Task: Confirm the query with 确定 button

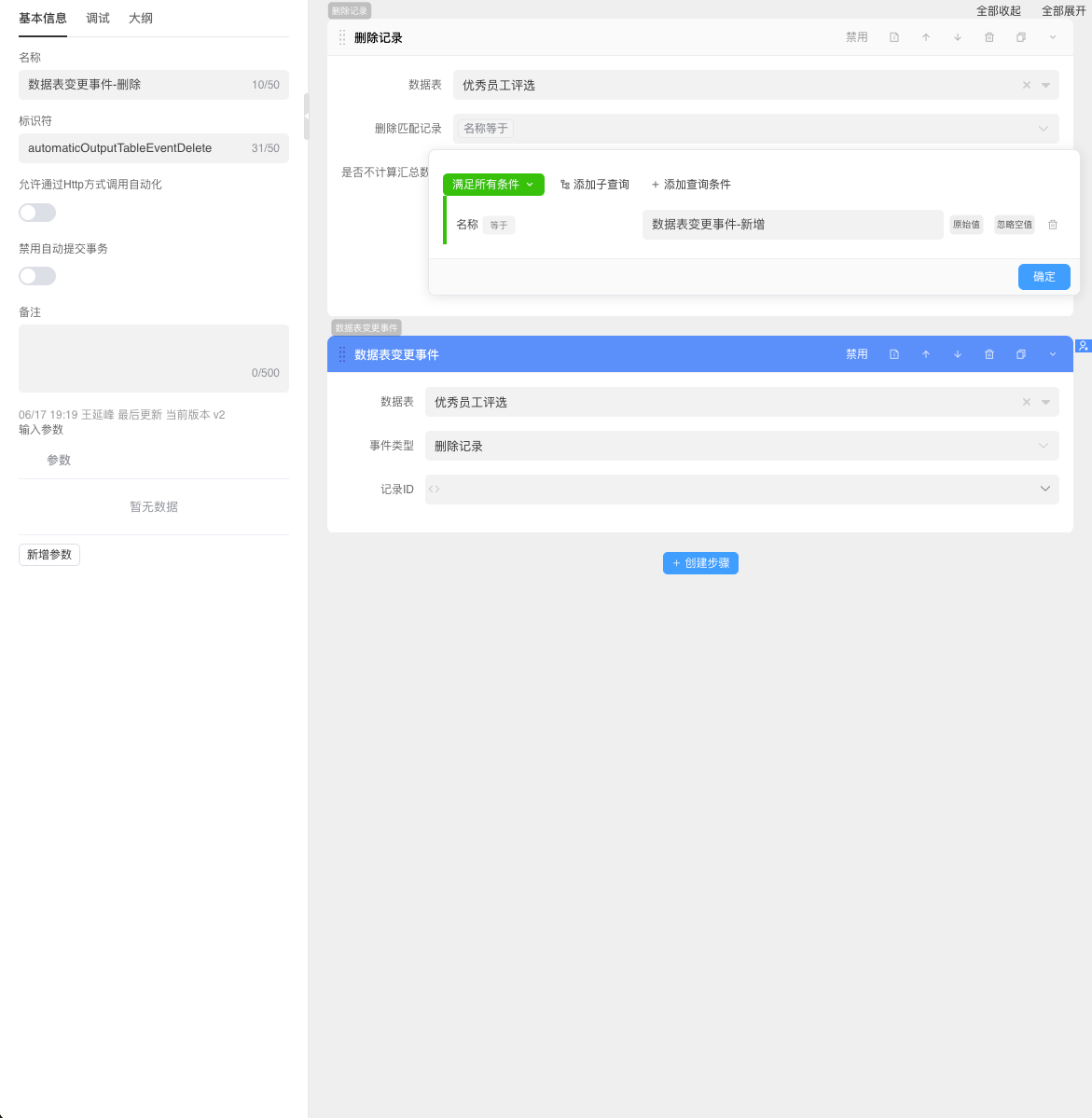Action: coord(1044,277)
